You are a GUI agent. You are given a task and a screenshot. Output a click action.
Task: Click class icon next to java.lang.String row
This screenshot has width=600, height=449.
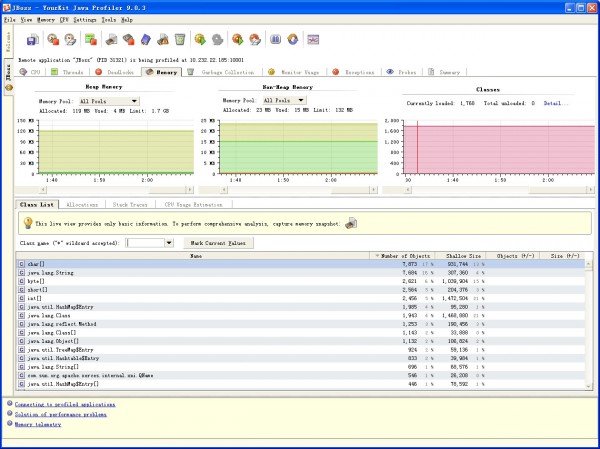click(x=21, y=273)
